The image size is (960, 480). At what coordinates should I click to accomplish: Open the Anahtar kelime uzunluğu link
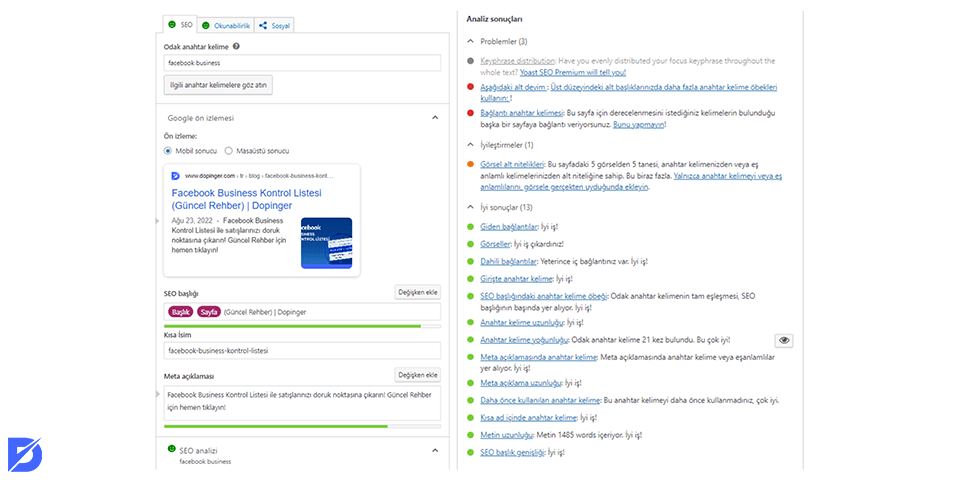(x=522, y=322)
